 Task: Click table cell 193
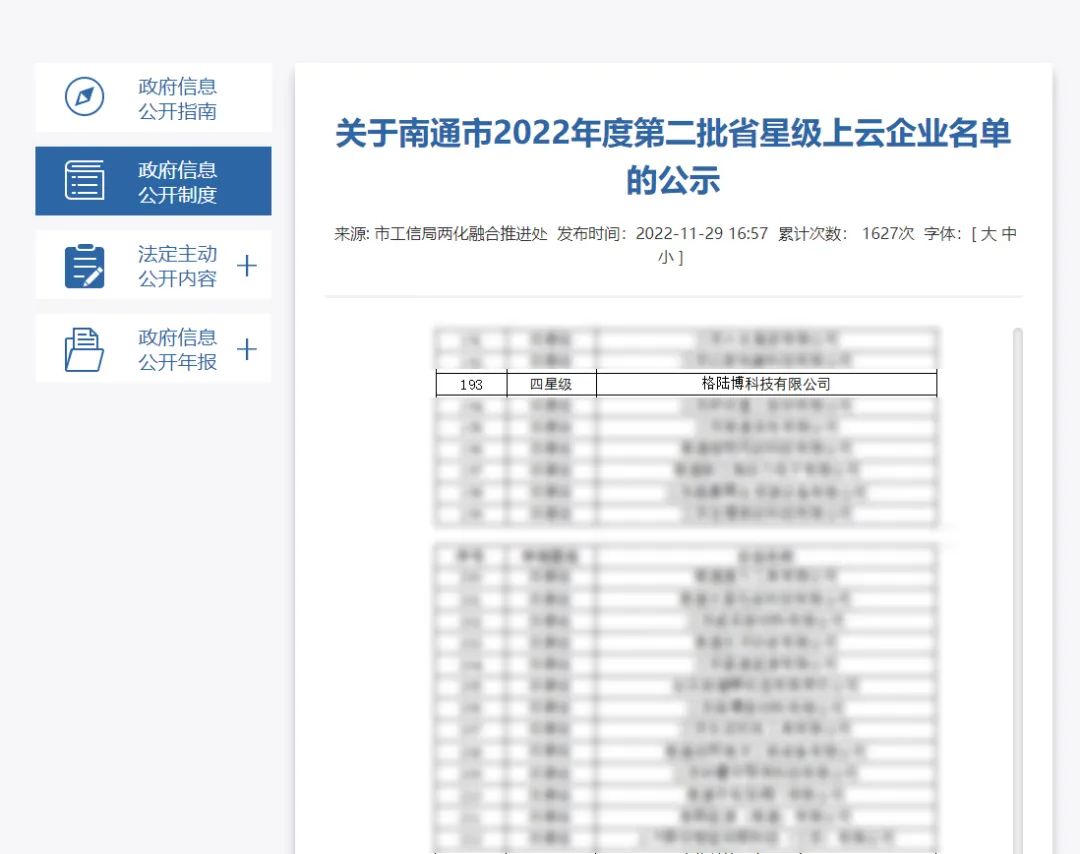pyautogui.click(x=471, y=384)
